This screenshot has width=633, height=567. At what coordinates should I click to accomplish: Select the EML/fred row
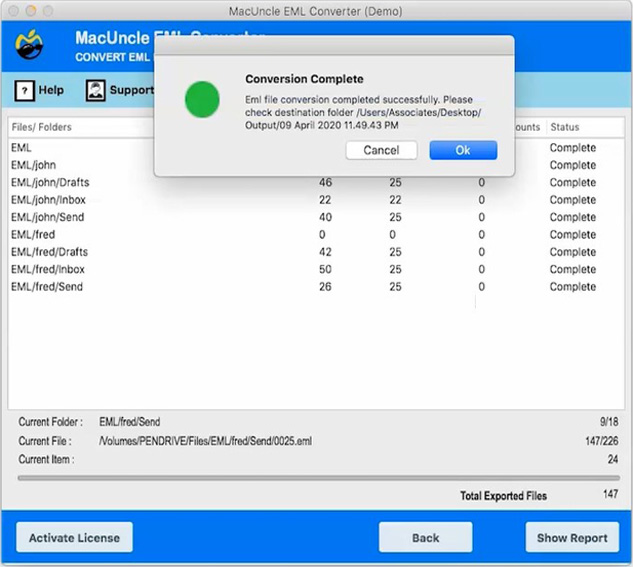click(316, 234)
